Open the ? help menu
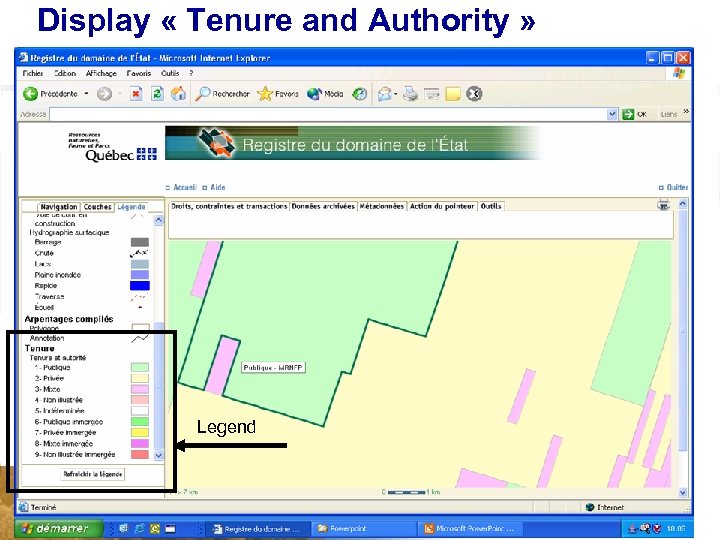The image size is (720, 540). [191, 73]
